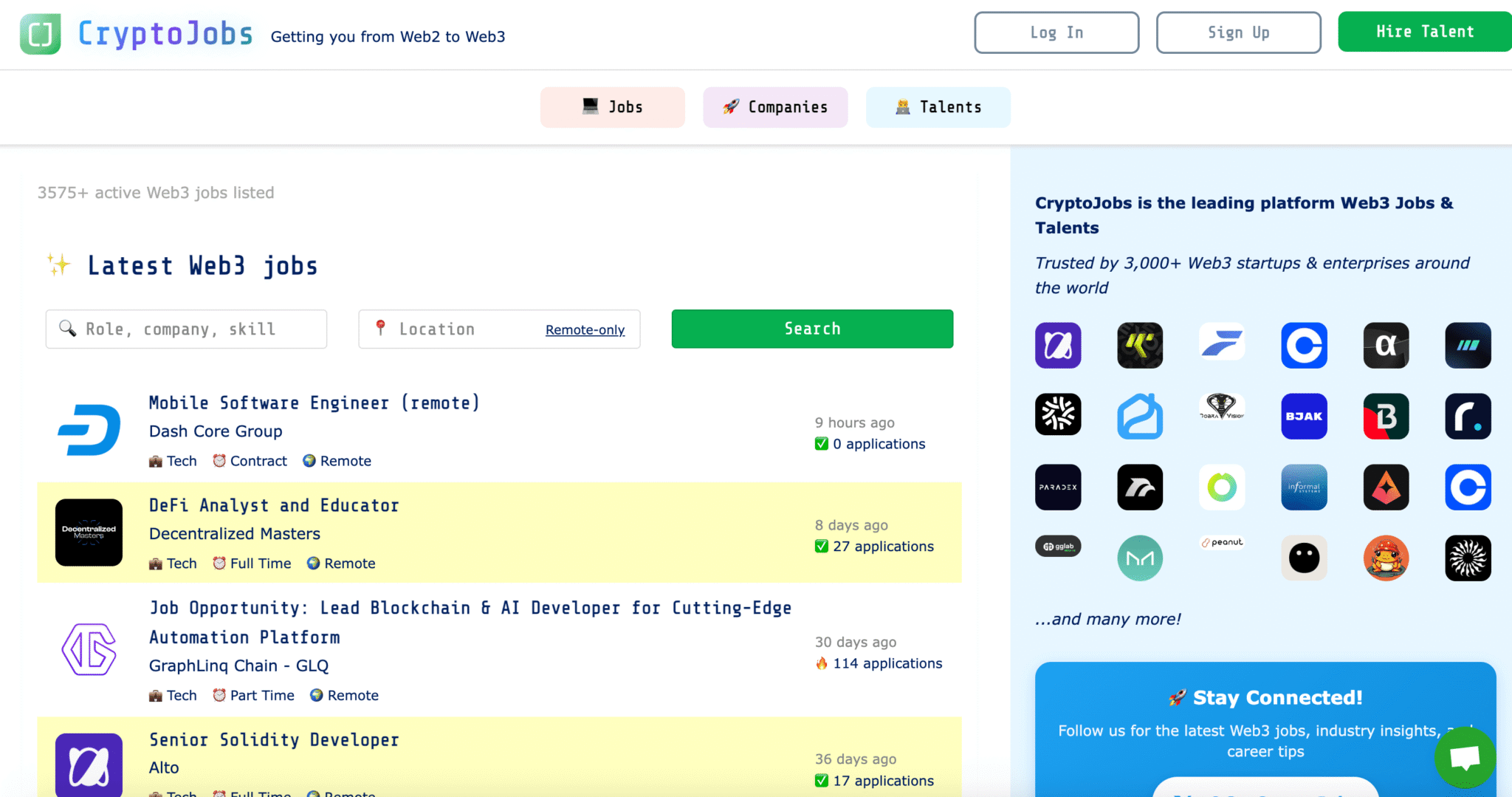1512x797 pixels.
Task: Open the peanut company logo
Action: (1222, 543)
